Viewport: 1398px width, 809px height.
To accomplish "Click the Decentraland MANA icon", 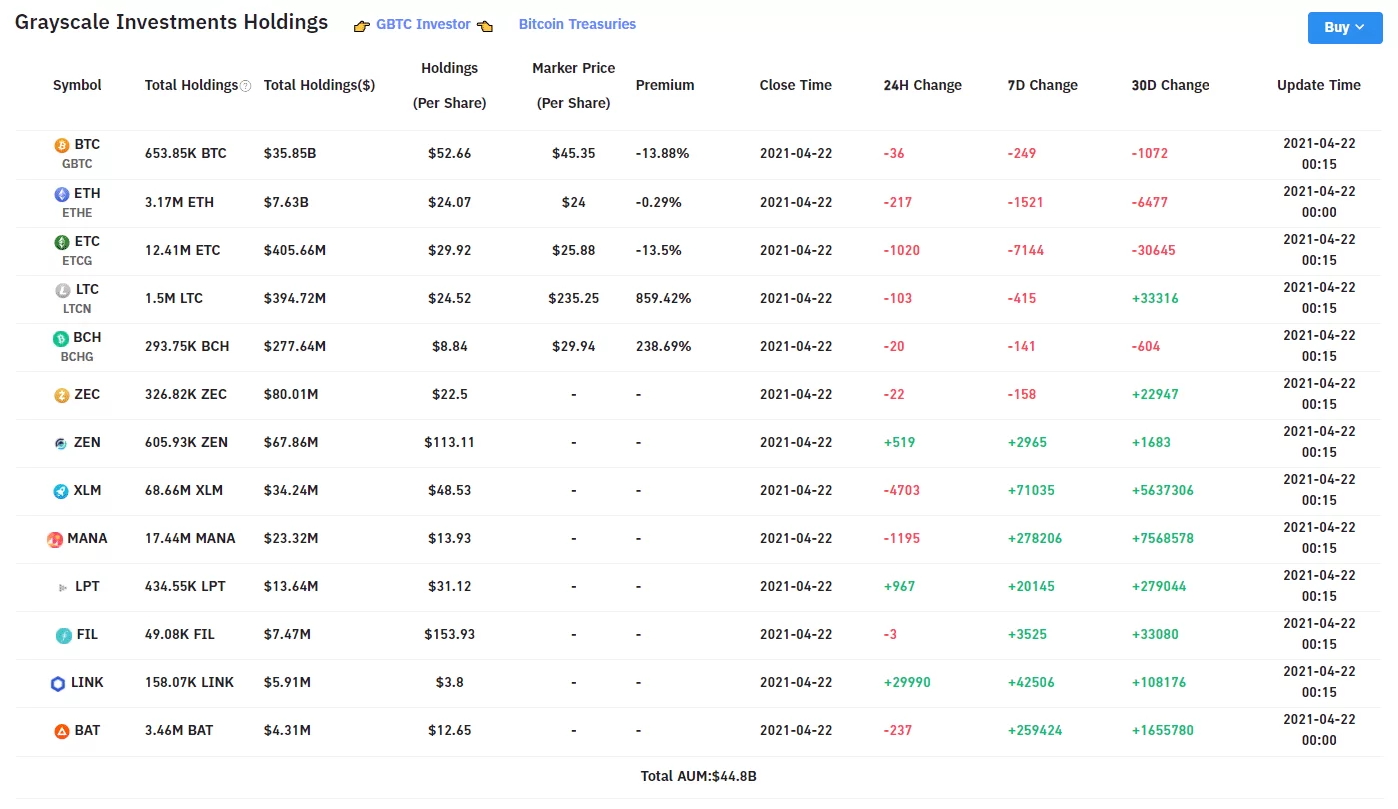I will (55, 539).
